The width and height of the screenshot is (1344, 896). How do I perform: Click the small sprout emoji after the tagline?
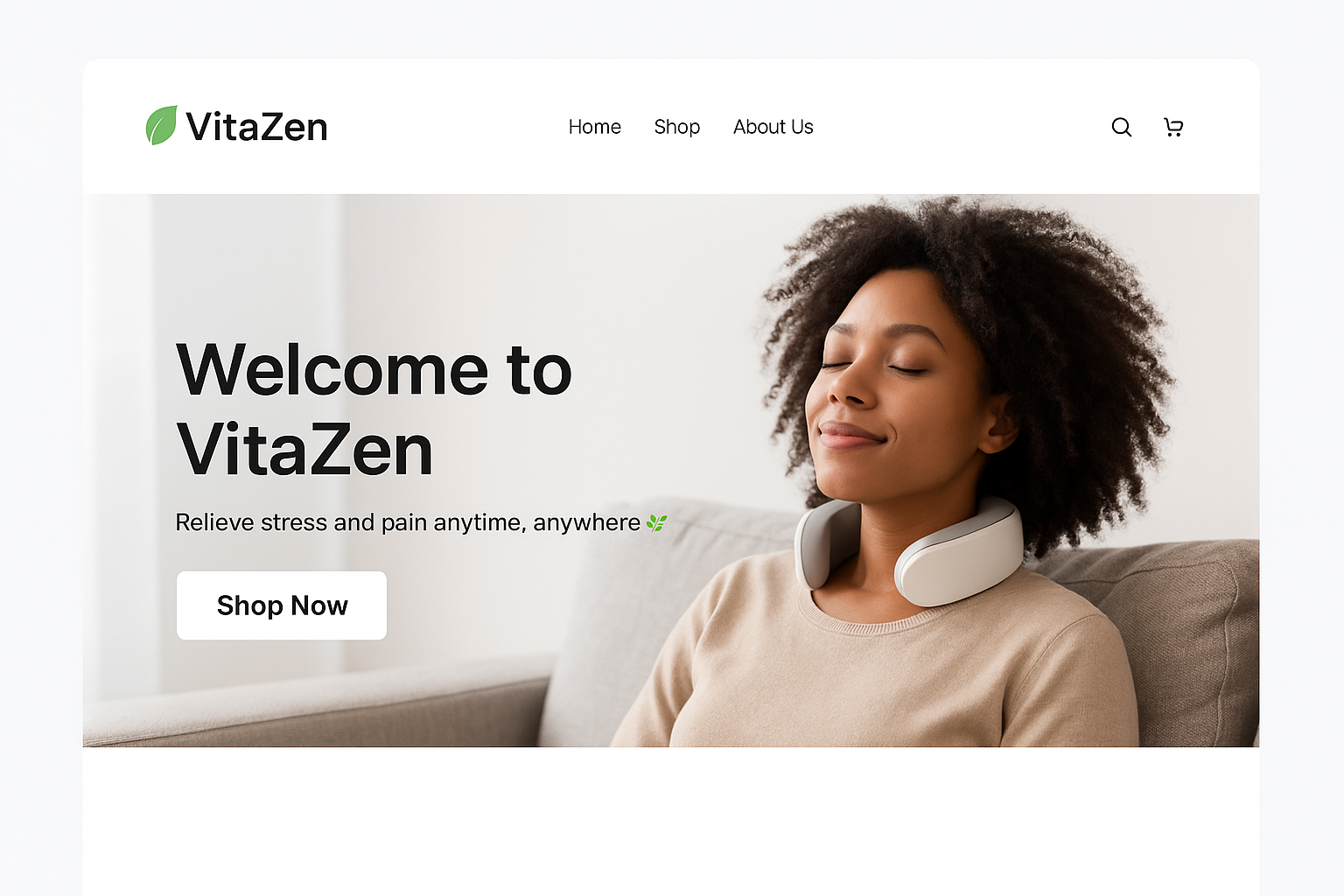[x=656, y=522]
